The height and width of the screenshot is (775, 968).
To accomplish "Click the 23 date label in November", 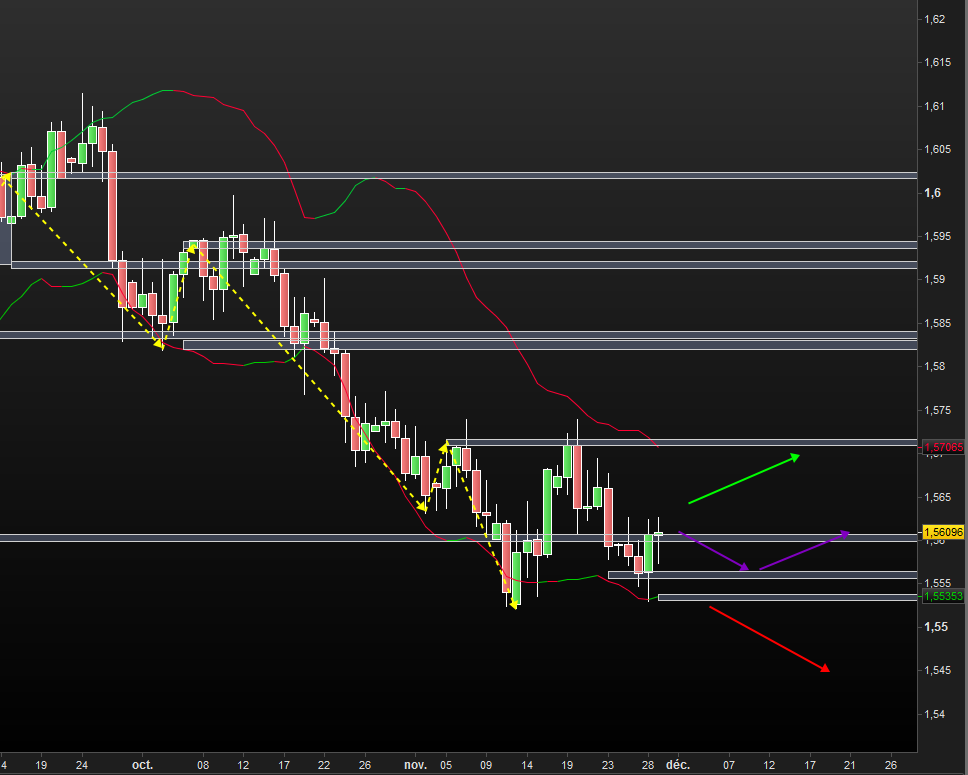I will pos(607,765).
